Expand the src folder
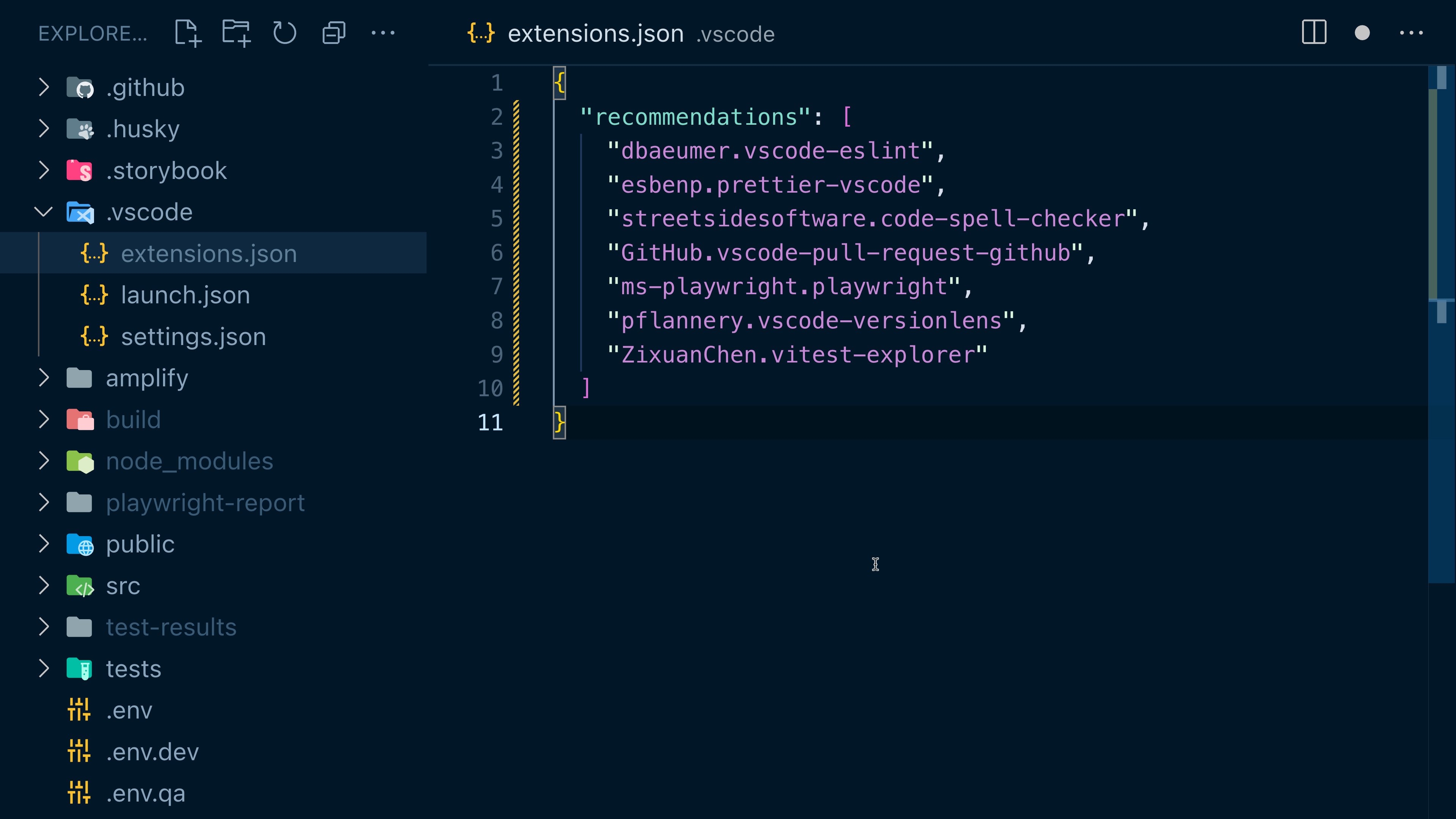The image size is (1456, 819). (44, 585)
